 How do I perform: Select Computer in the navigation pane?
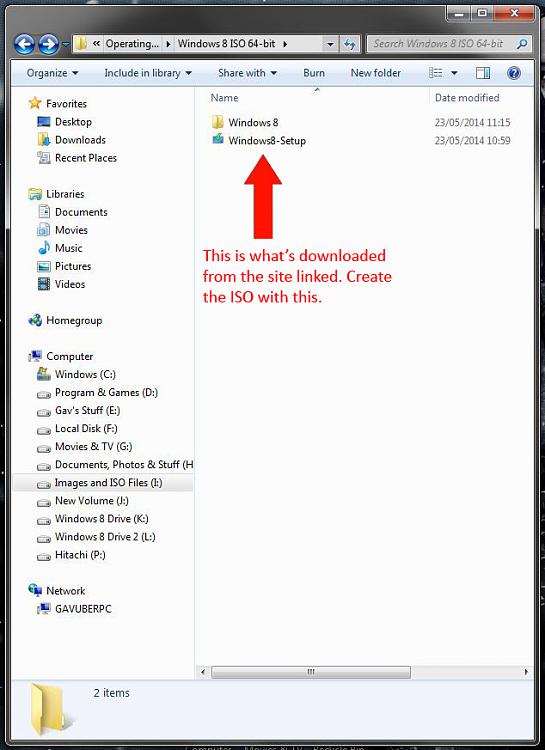click(61, 357)
